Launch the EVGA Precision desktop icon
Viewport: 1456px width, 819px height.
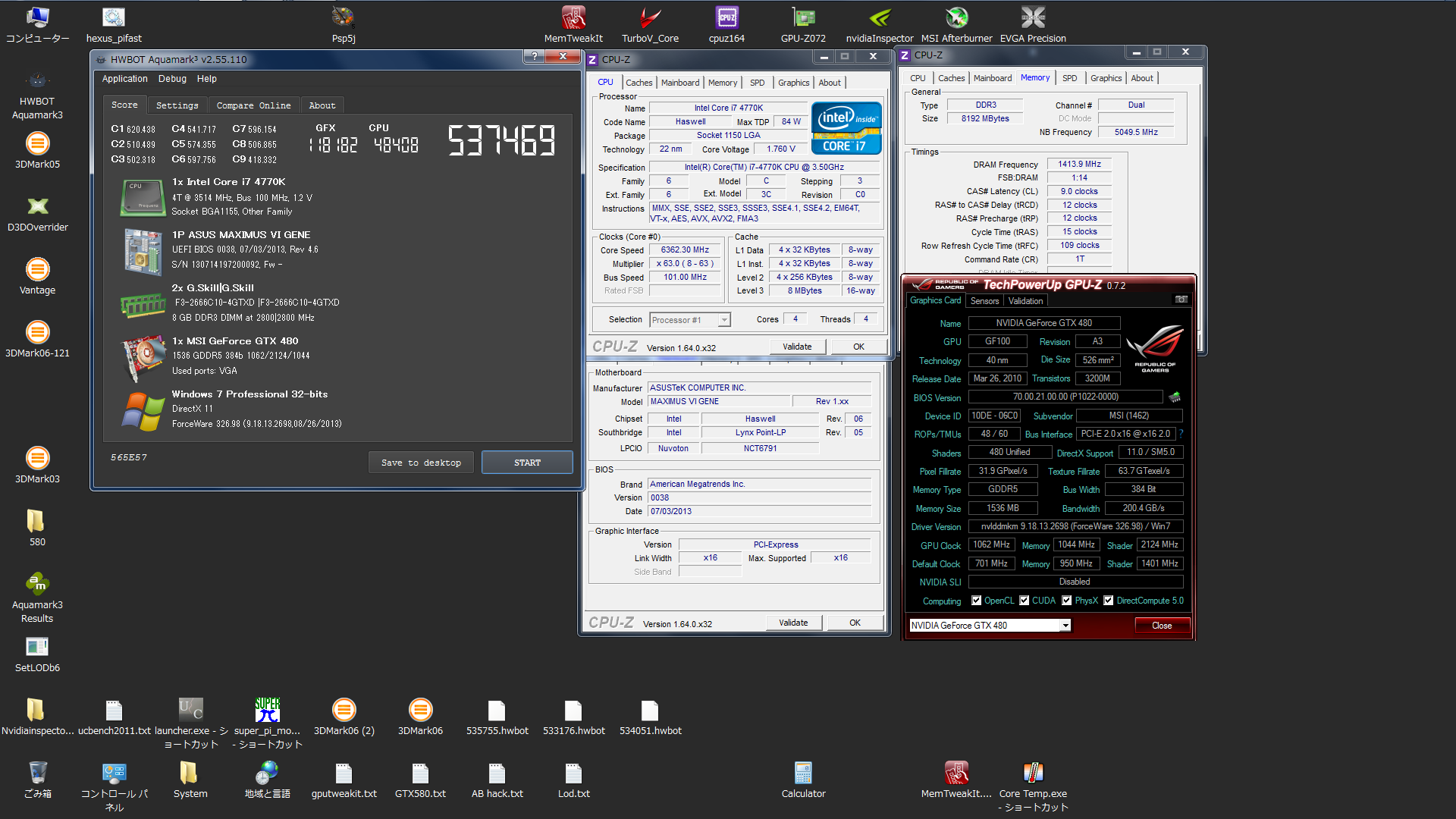[x=1033, y=24]
